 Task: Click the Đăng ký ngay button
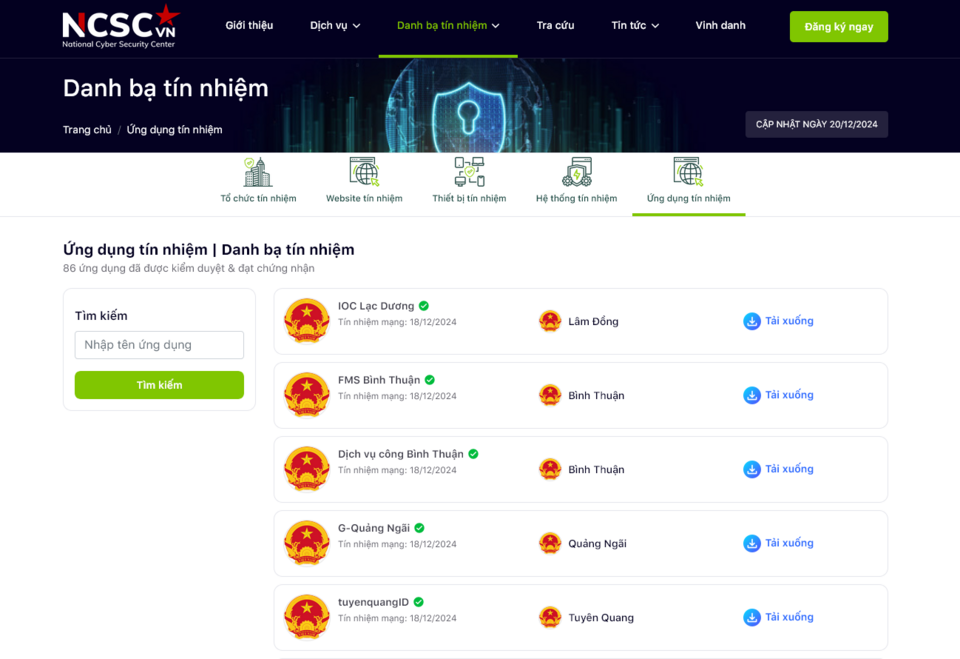click(x=839, y=26)
